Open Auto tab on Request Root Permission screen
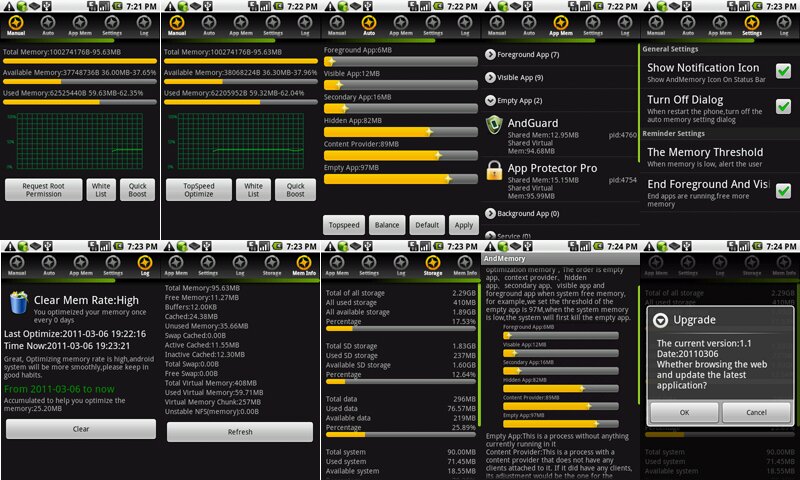Screen dimensions: 800x480 (48, 26)
